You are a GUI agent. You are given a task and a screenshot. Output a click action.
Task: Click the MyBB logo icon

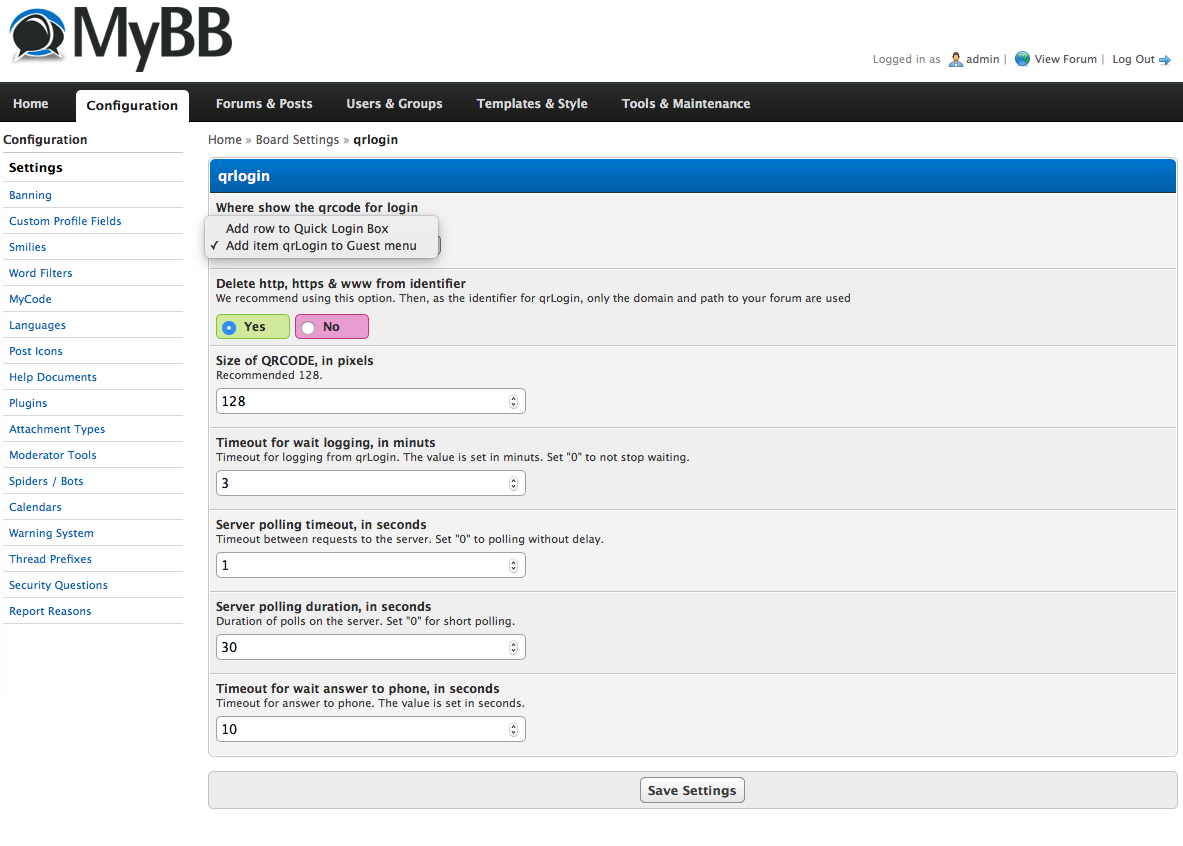tap(38, 35)
